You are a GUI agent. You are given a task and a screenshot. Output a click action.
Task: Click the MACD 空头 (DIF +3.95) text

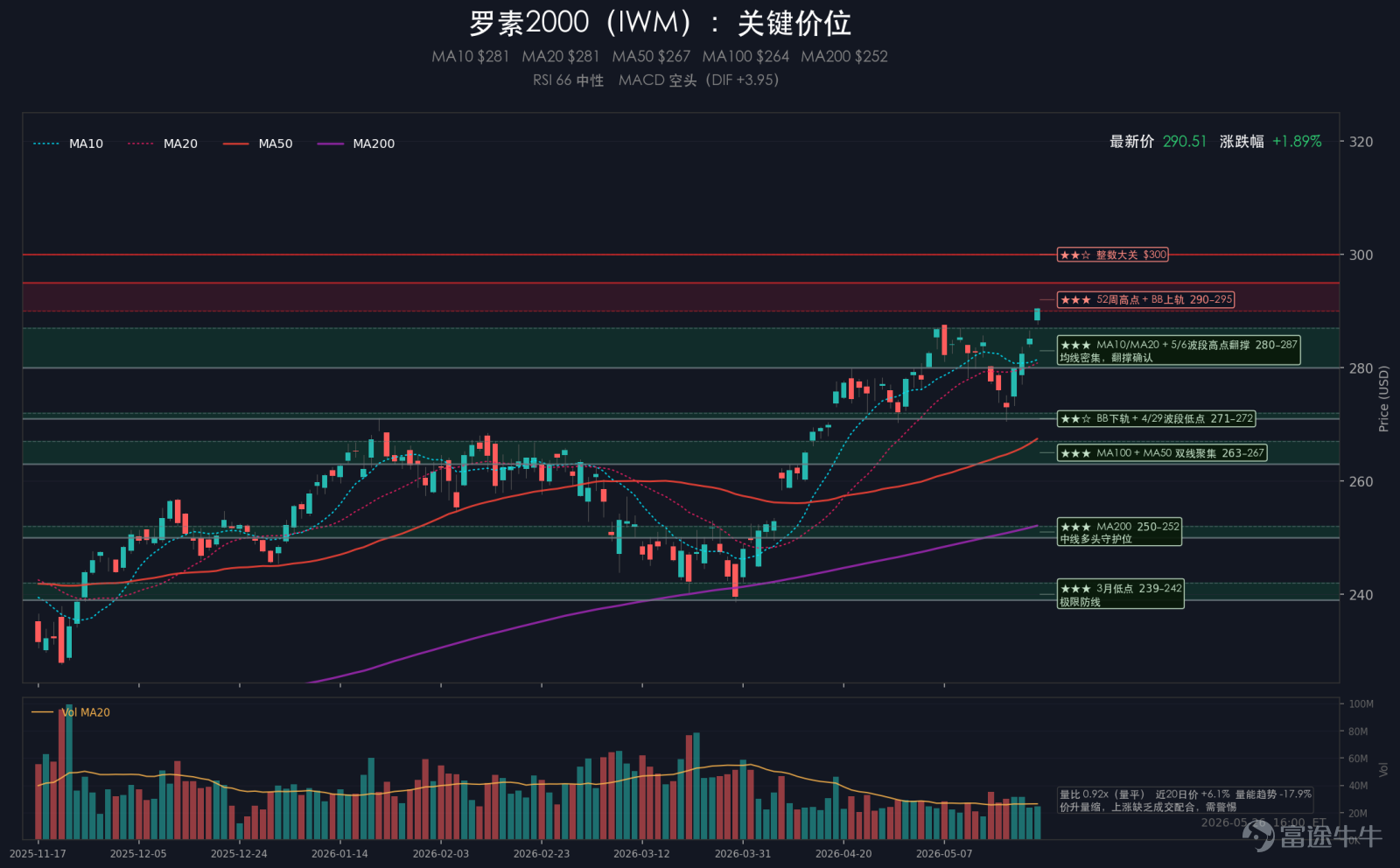[698, 80]
